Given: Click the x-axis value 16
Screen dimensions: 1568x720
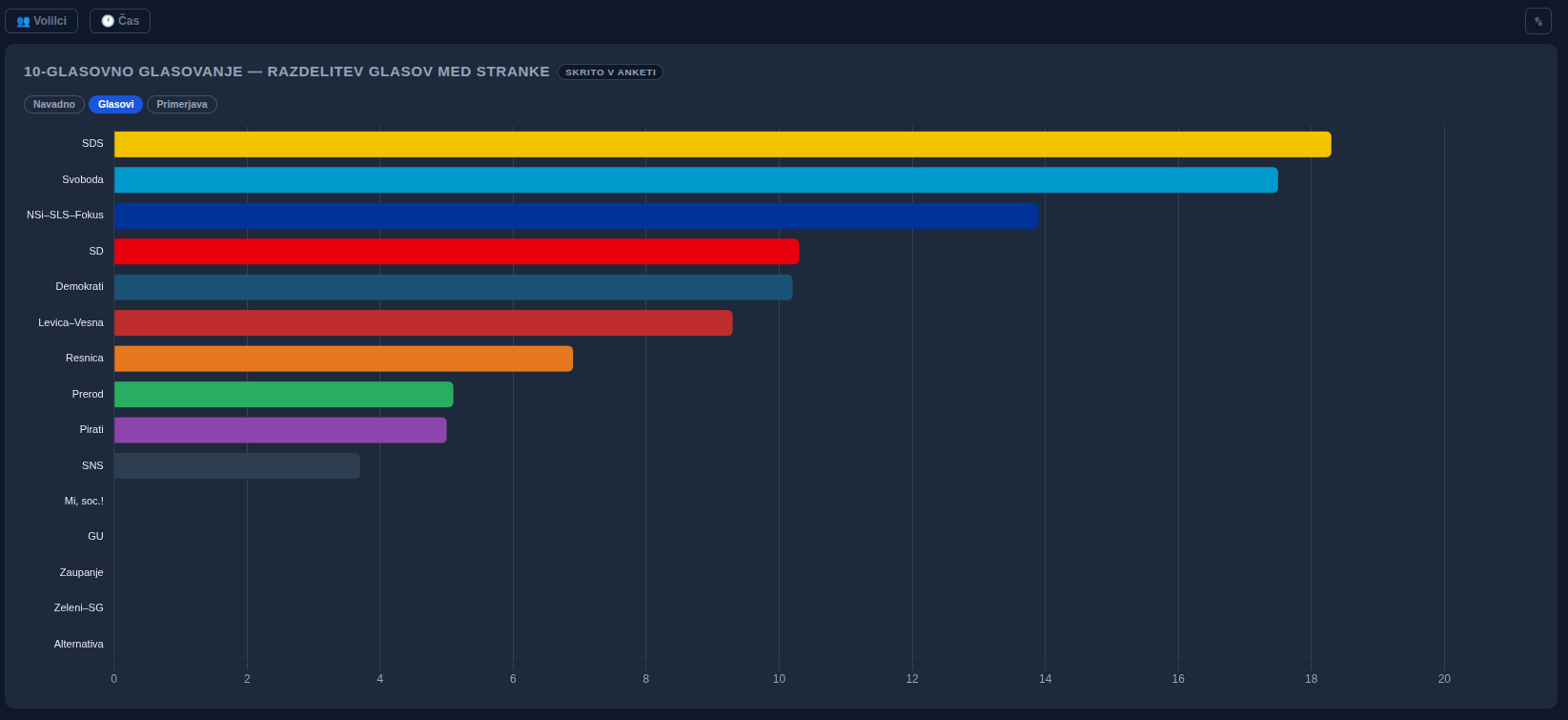Looking at the screenshot, I should [x=1178, y=679].
